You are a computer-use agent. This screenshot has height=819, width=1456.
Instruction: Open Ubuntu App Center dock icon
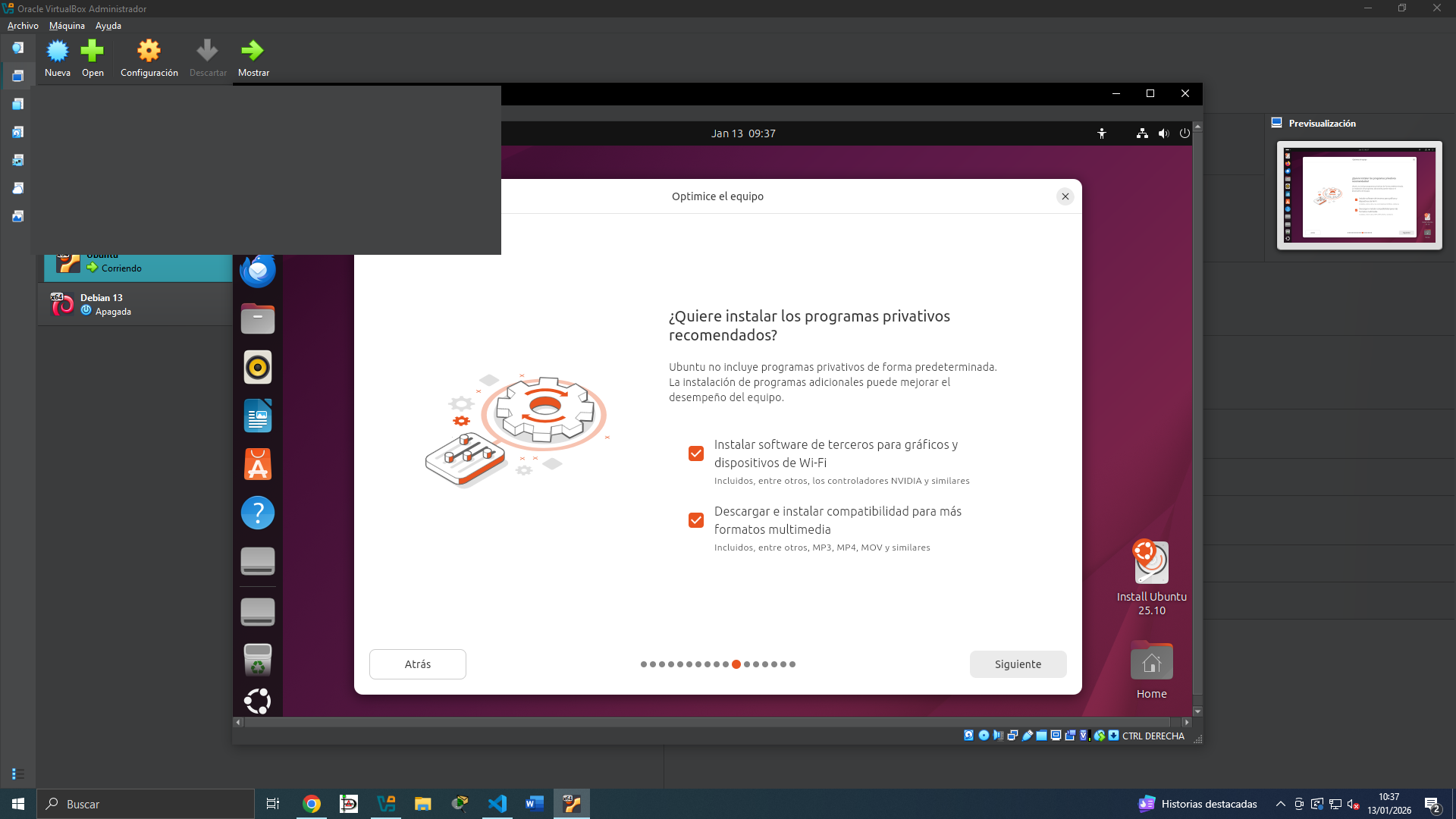(258, 464)
